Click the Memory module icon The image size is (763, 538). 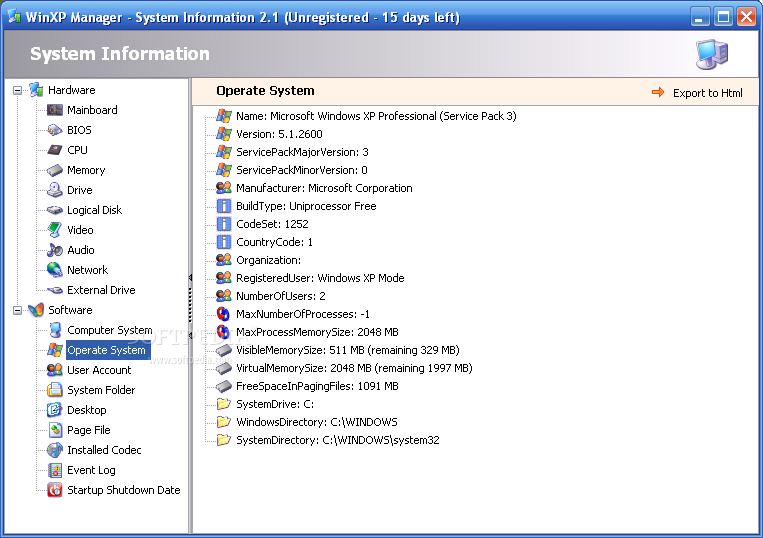click(54, 170)
